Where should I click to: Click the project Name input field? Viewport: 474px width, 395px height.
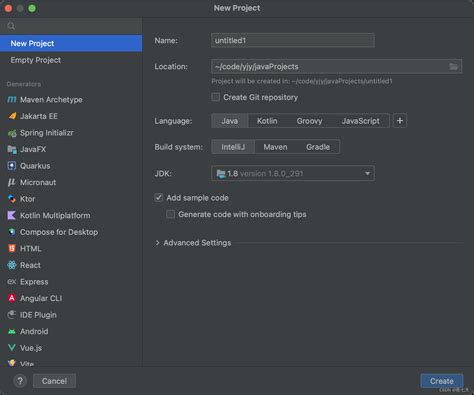293,40
